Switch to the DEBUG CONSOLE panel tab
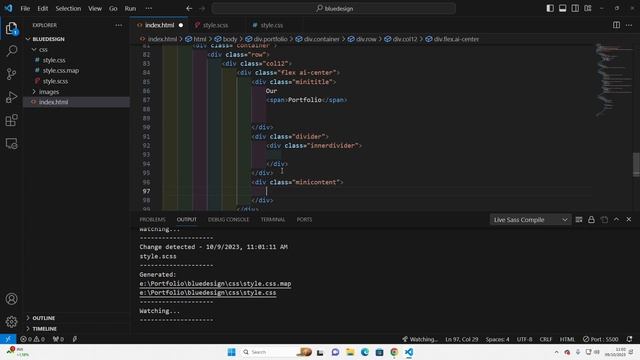This screenshot has height=360, width=640. tap(228, 220)
